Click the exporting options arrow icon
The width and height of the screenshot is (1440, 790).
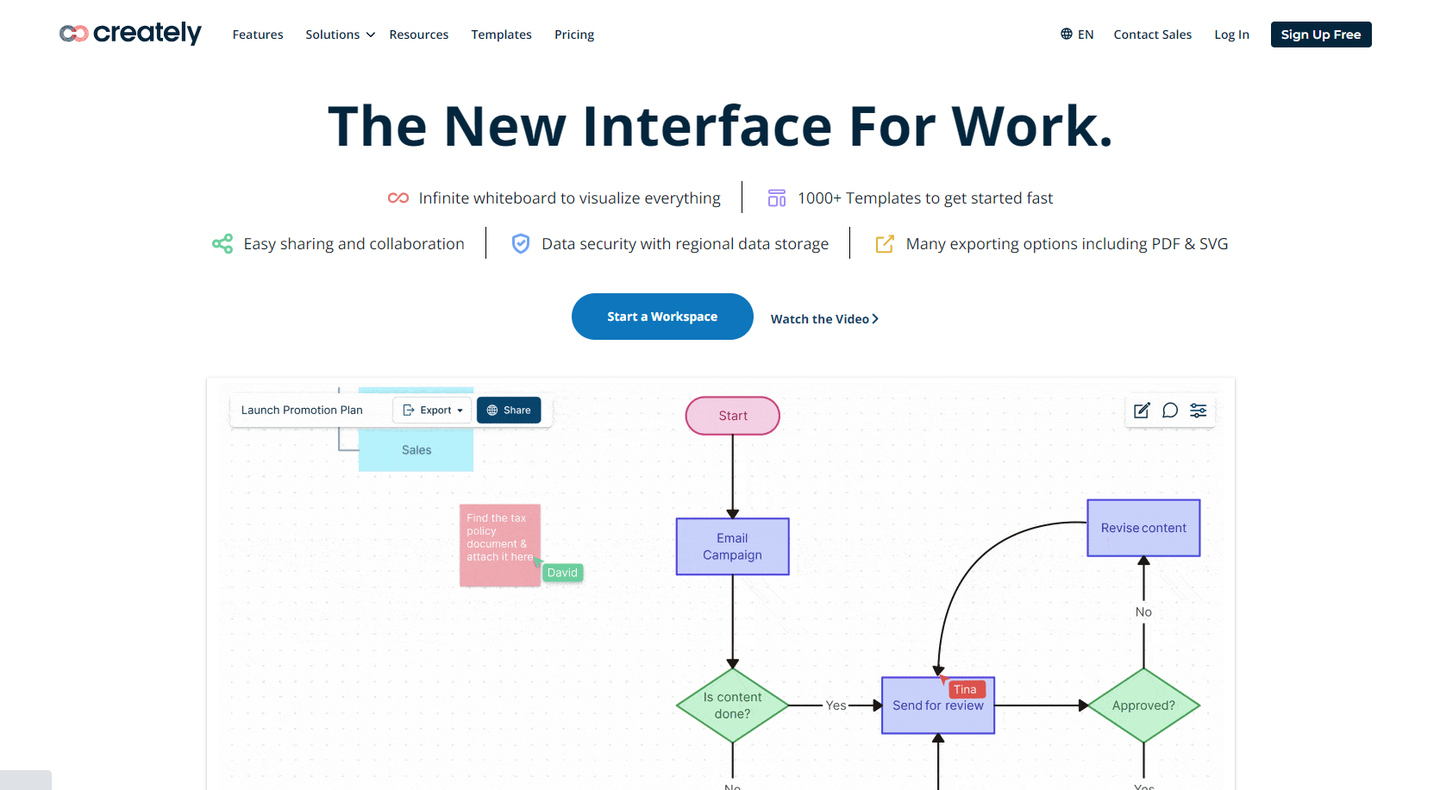click(x=884, y=244)
